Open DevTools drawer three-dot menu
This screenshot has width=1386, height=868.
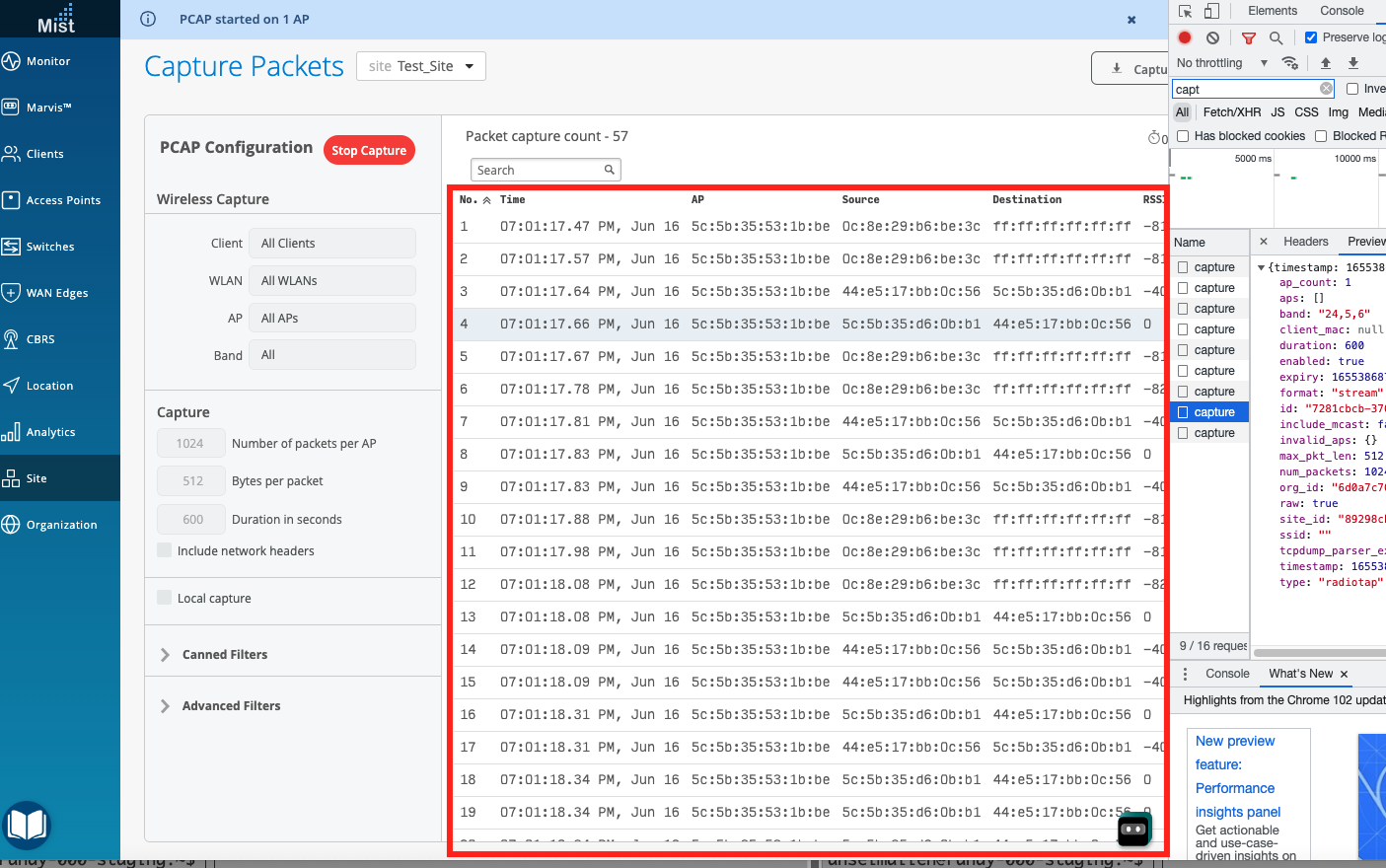1185,674
